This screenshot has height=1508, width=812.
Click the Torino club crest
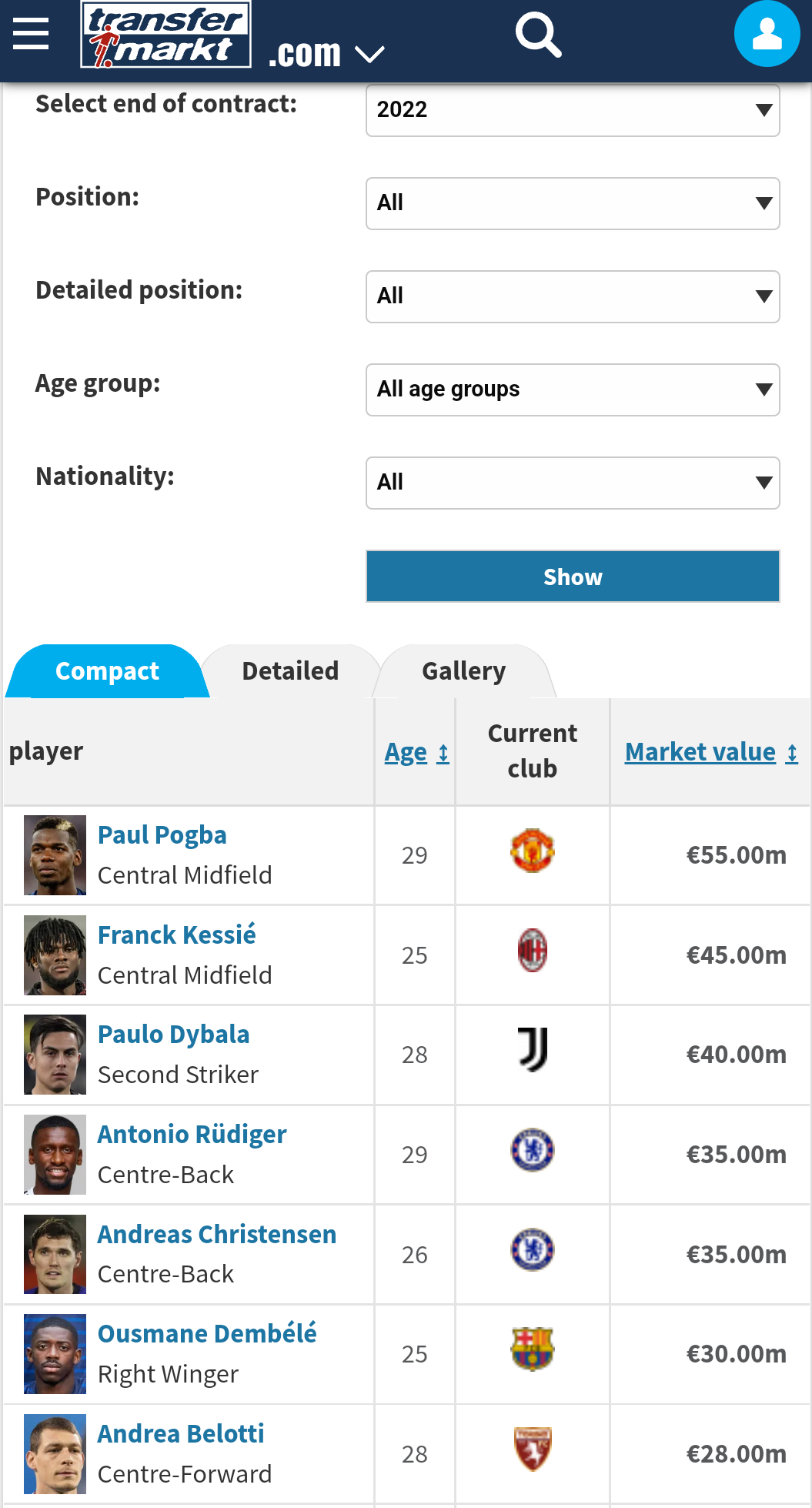533,1449
